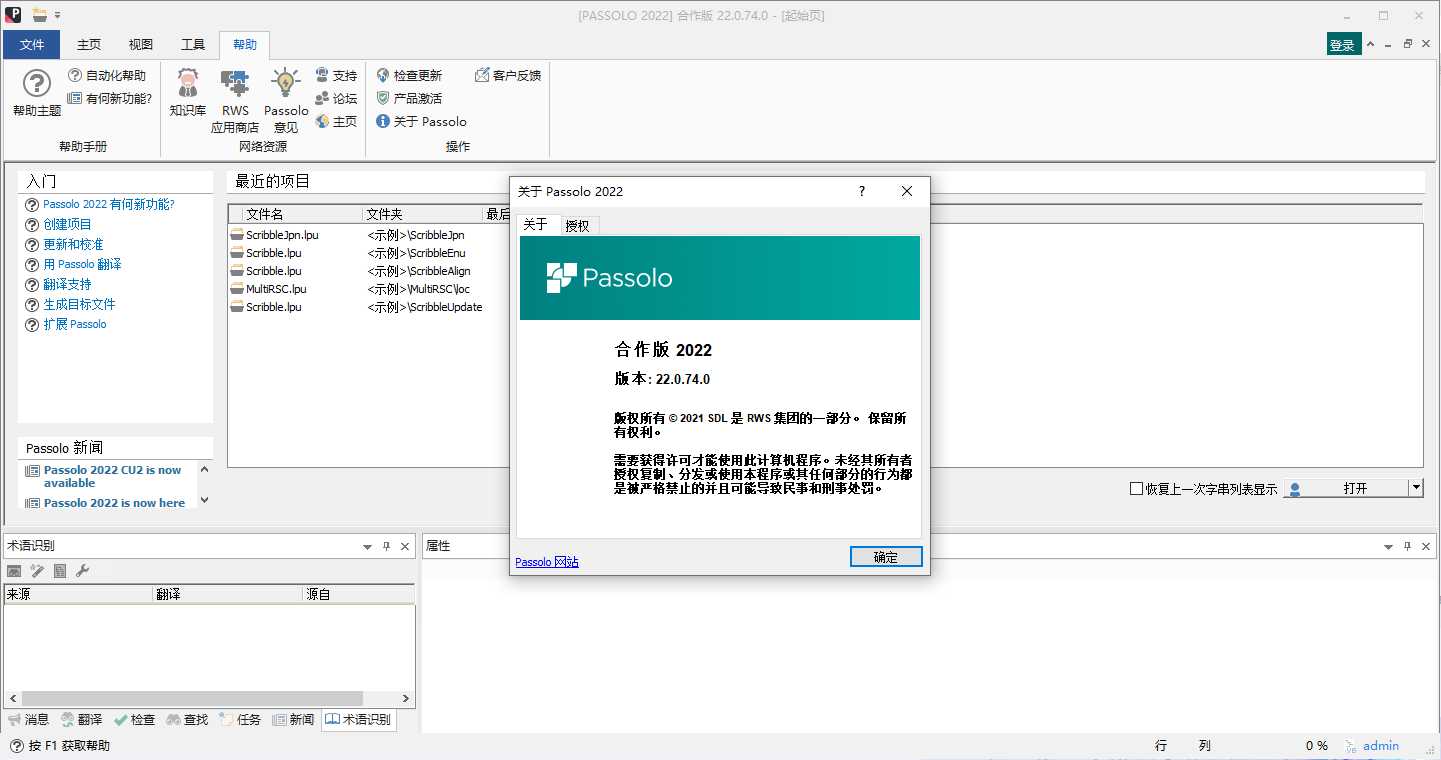Click the 打开 button
This screenshot has width=1441, height=760.
tap(1346, 488)
